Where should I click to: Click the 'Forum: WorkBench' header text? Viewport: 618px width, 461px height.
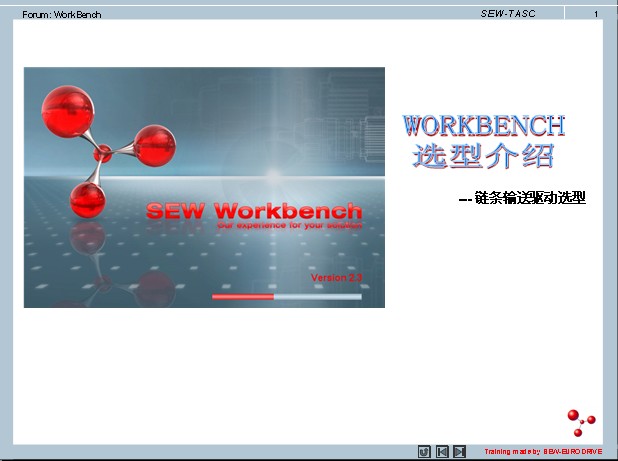[x=62, y=15]
